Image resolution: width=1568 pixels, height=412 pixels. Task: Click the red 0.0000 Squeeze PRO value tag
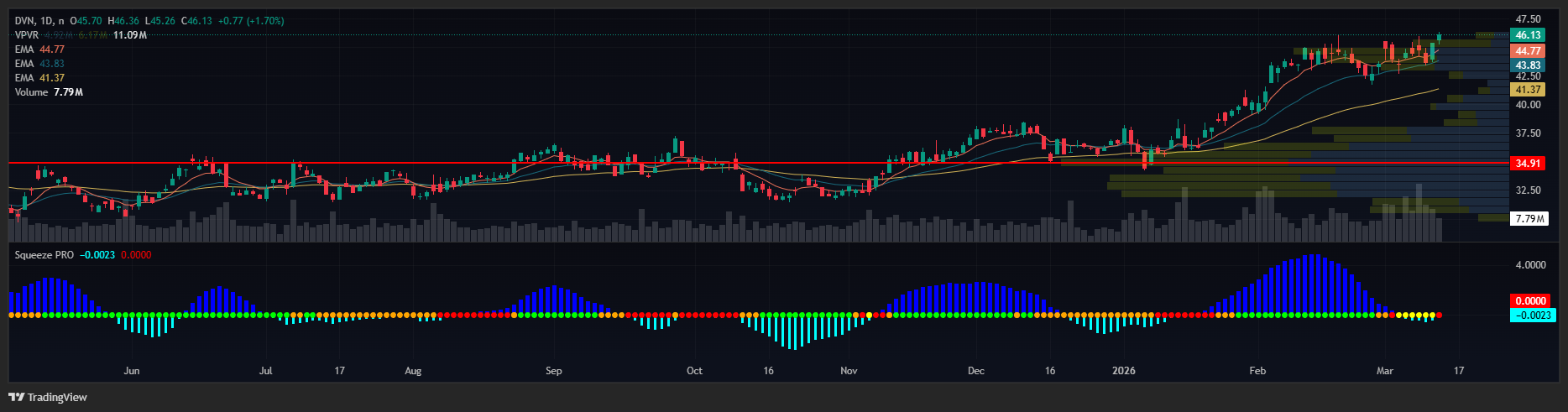[x=1529, y=300]
